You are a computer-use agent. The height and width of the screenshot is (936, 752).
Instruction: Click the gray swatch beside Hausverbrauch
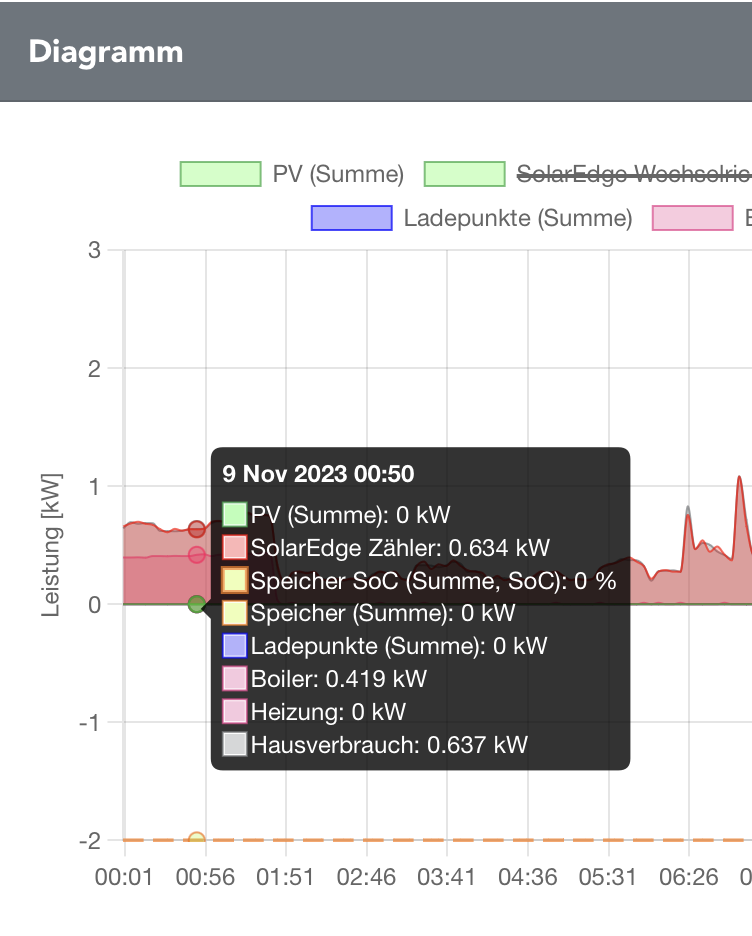tap(234, 744)
